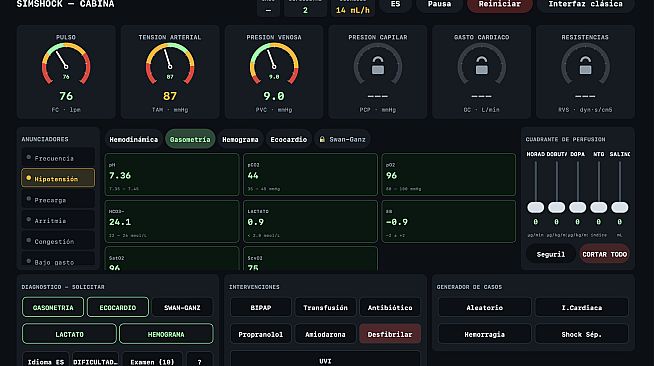654x366 pixels.
Task: Click the Lactato 0.9 card
Action: (310, 221)
